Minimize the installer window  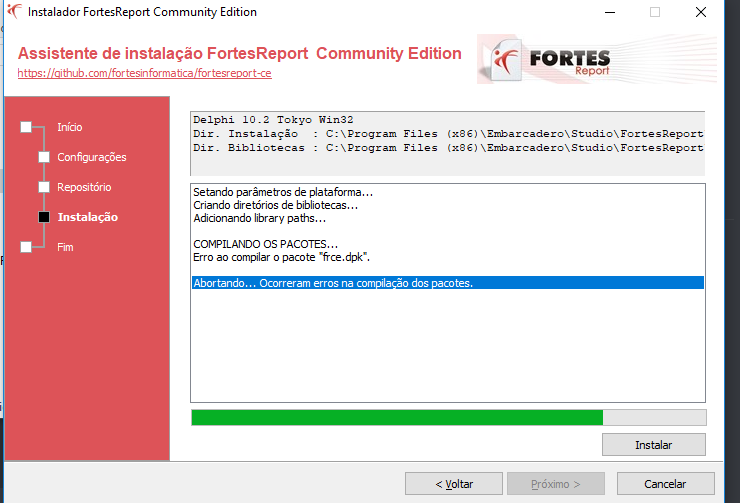(610, 12)
